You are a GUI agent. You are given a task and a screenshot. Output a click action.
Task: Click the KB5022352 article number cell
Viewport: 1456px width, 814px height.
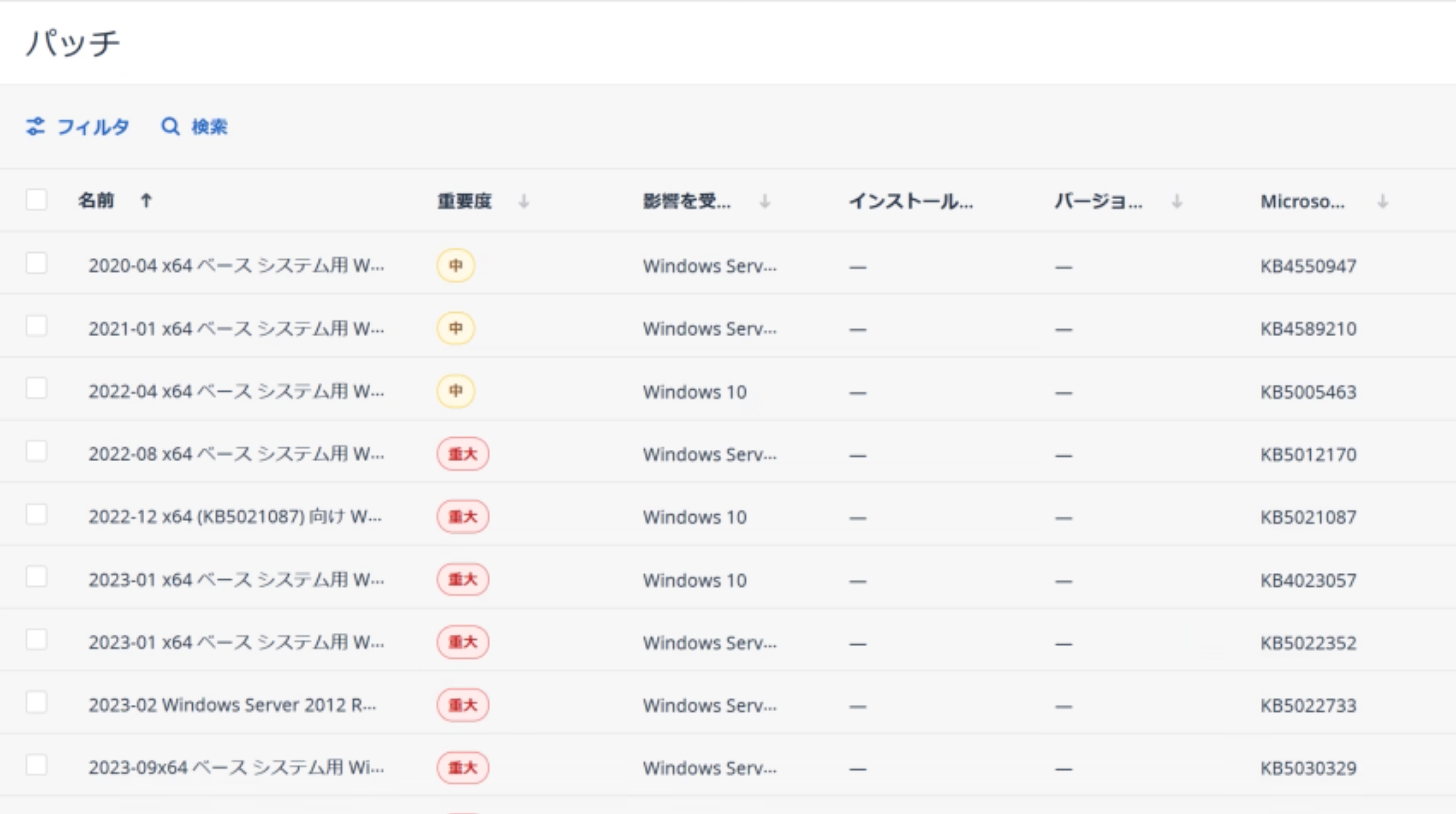(1308, 643)
